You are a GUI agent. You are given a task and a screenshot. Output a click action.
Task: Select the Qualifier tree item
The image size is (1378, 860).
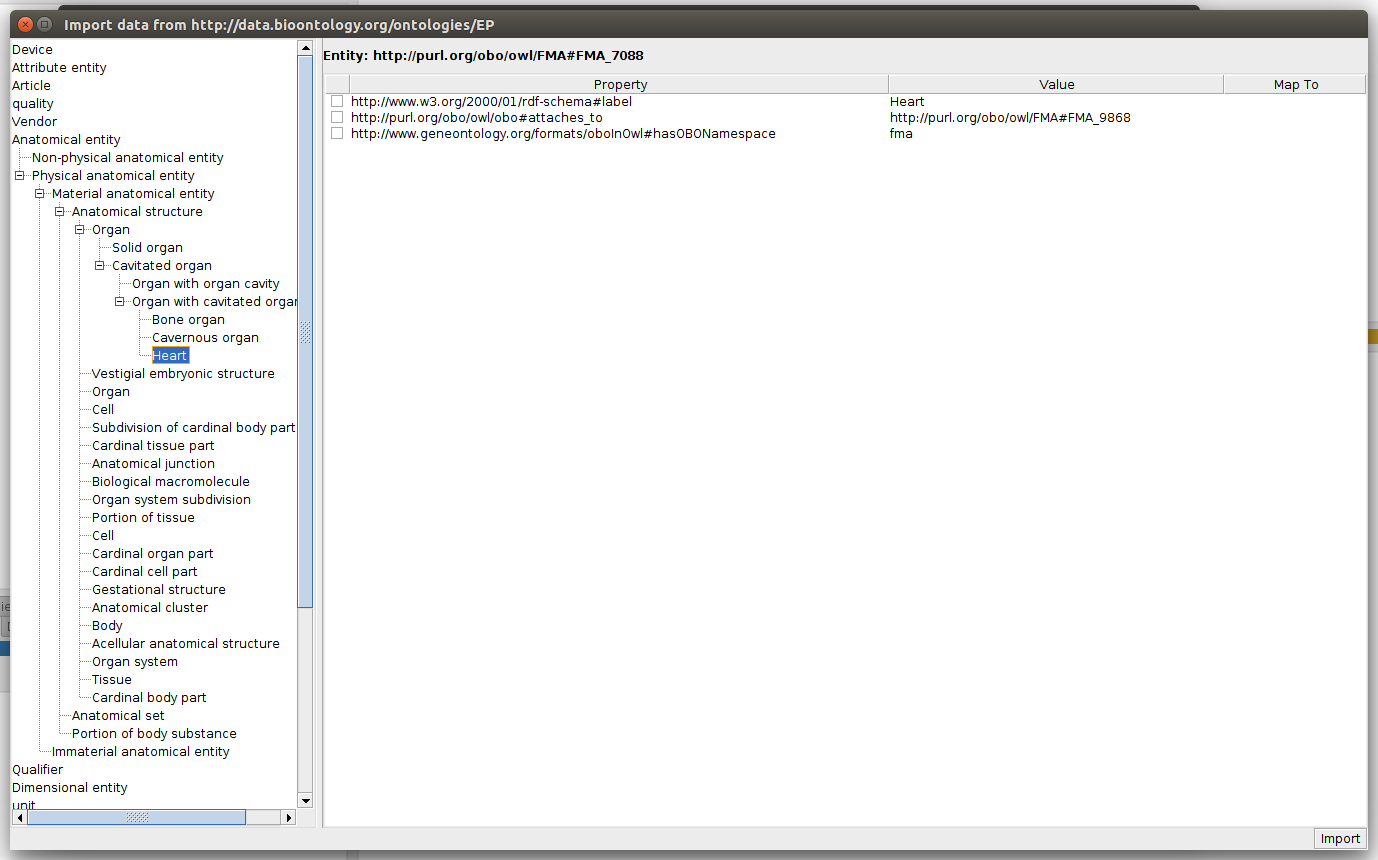pyautogui.click(x=37, y=769)
